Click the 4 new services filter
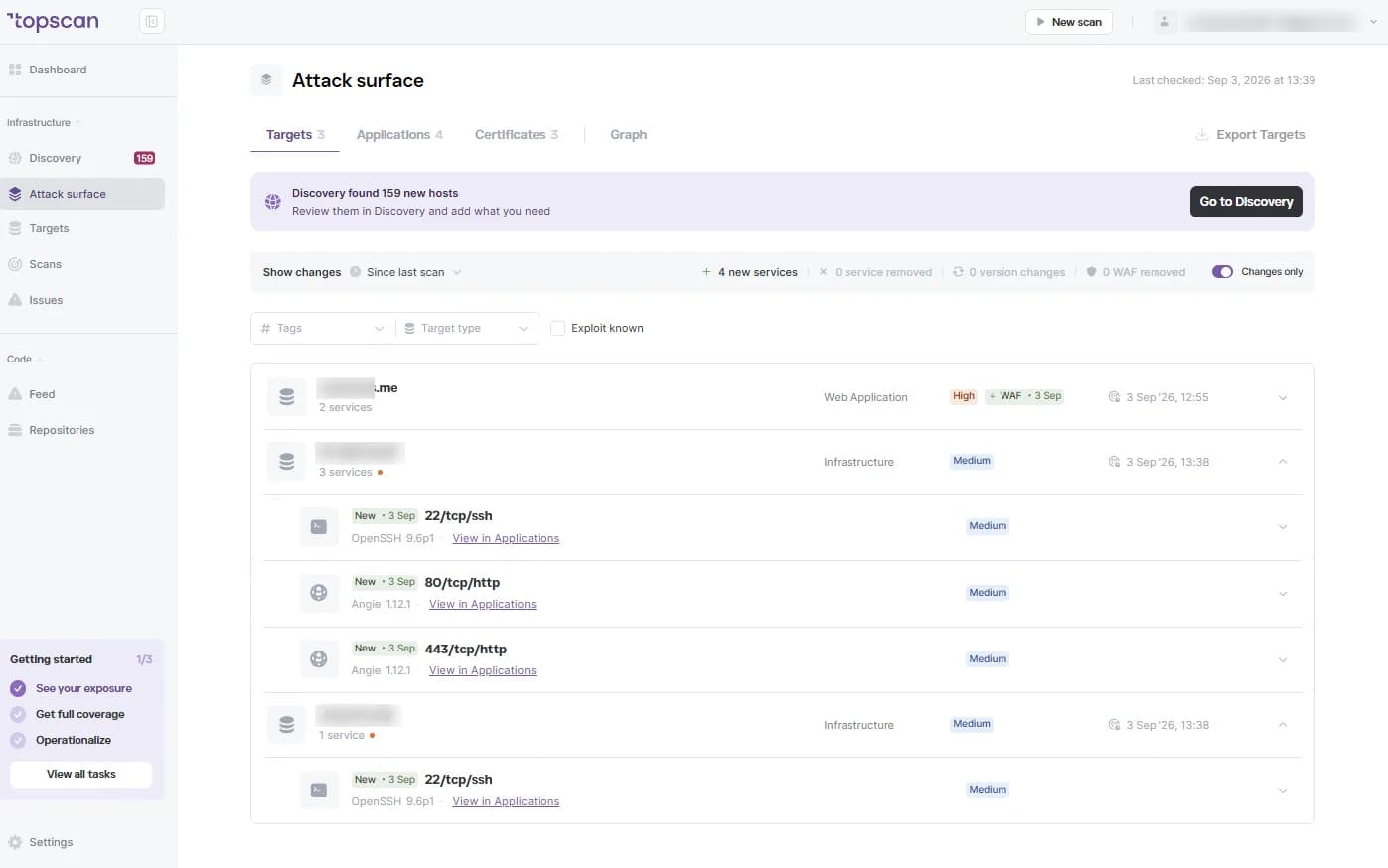The height and width of the screenshot is (868, 1388). click(750, 272)
